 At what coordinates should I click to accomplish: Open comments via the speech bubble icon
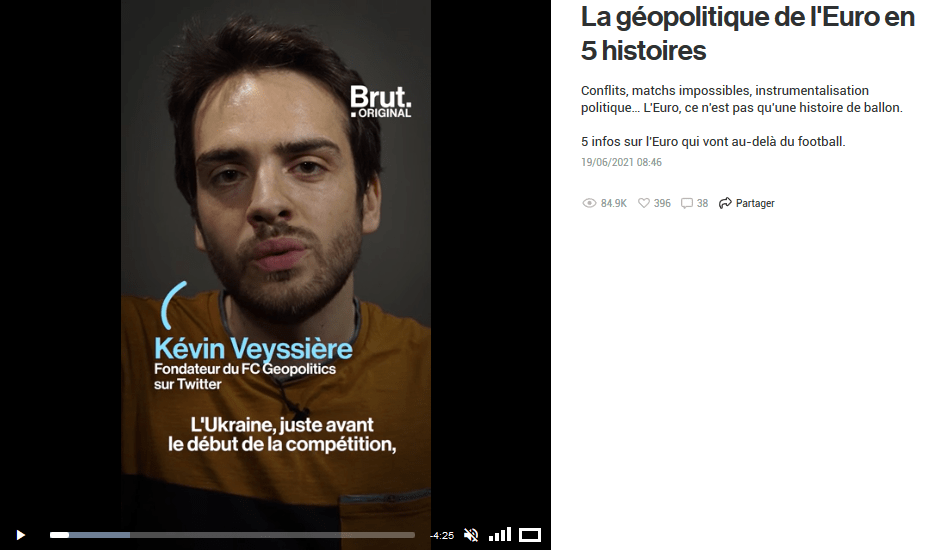687,204
